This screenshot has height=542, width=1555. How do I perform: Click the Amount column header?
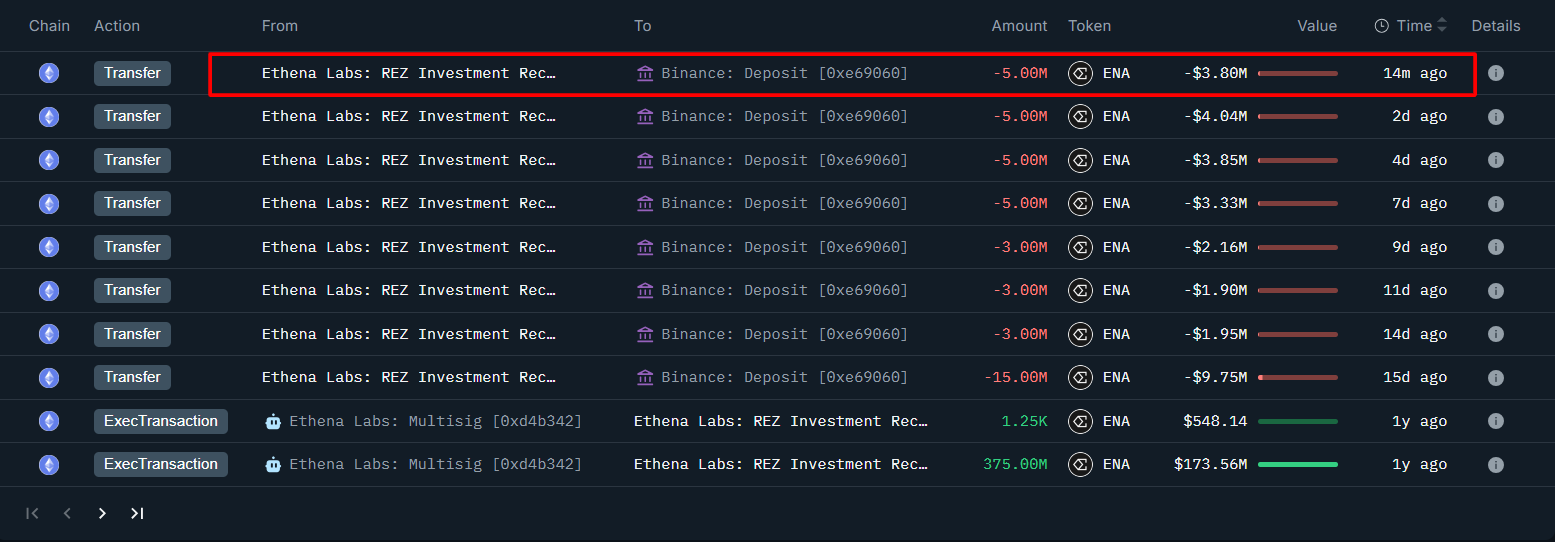click(x=1019, y=26)
